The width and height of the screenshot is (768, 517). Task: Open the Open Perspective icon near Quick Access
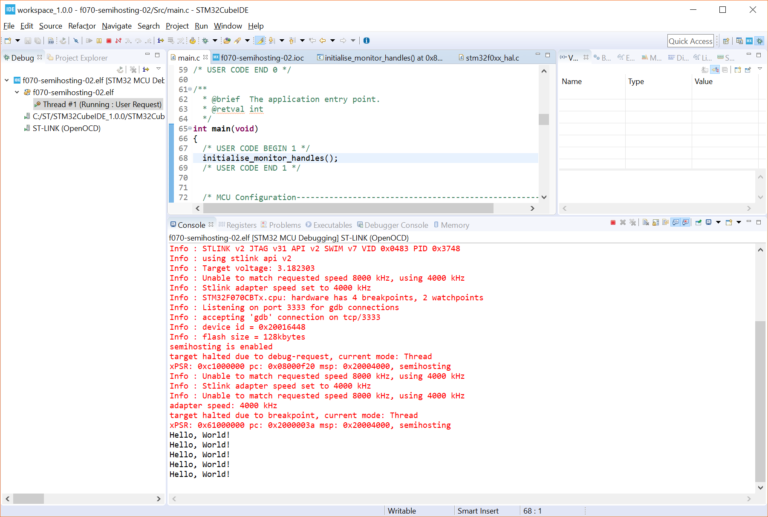click(x=726, y=41)
